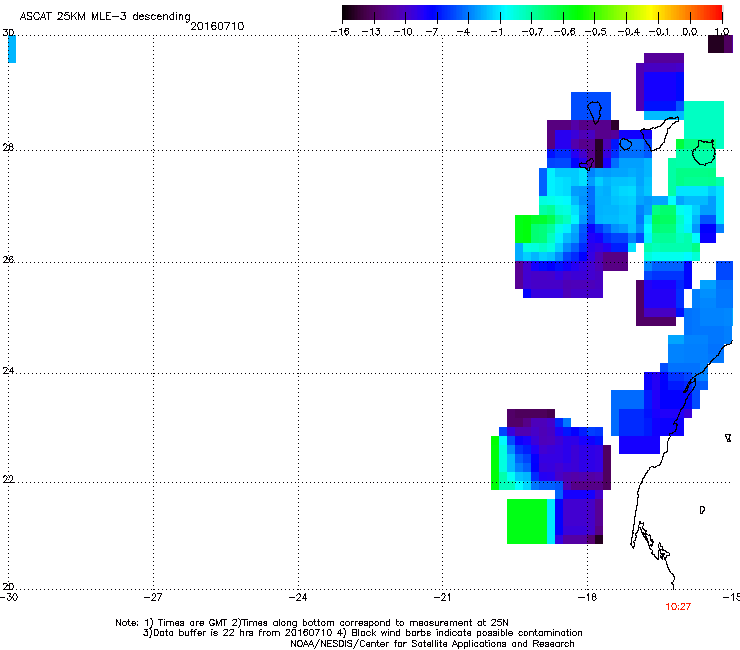Screen dimensions: 740x650
Task: Click the Tenerife island outline on the map
Action: point(660,133)
